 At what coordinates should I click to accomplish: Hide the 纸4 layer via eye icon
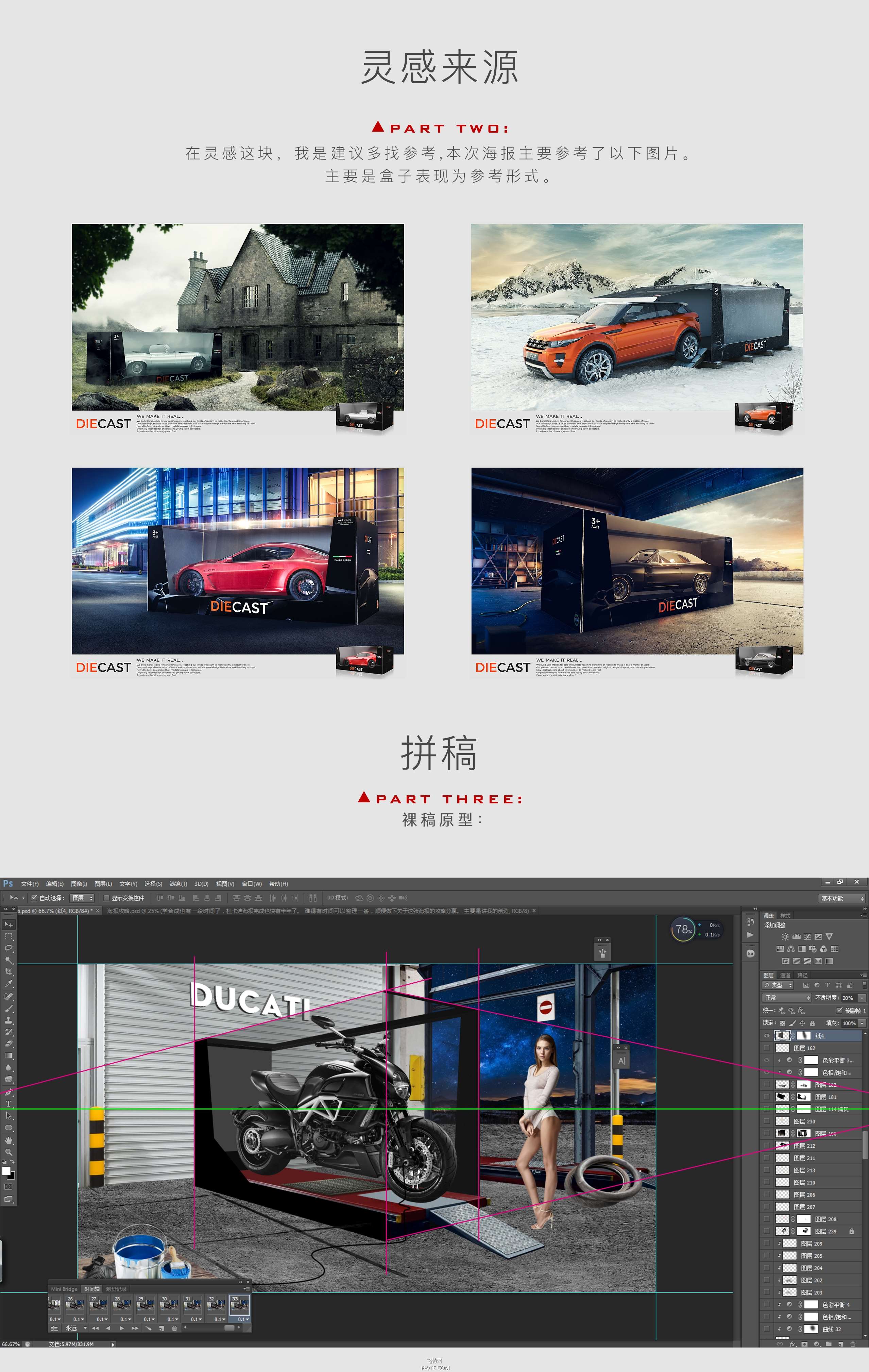[766, 1036]
